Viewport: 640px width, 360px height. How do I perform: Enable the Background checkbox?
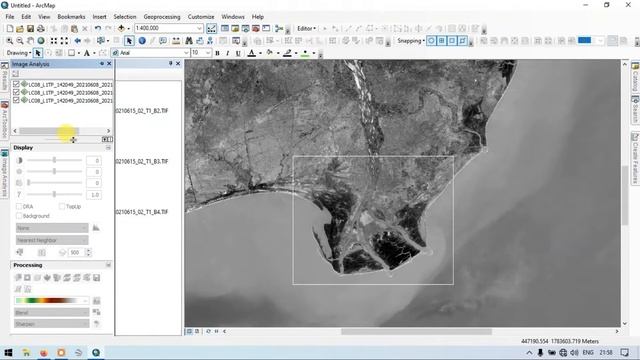point(19,216)
